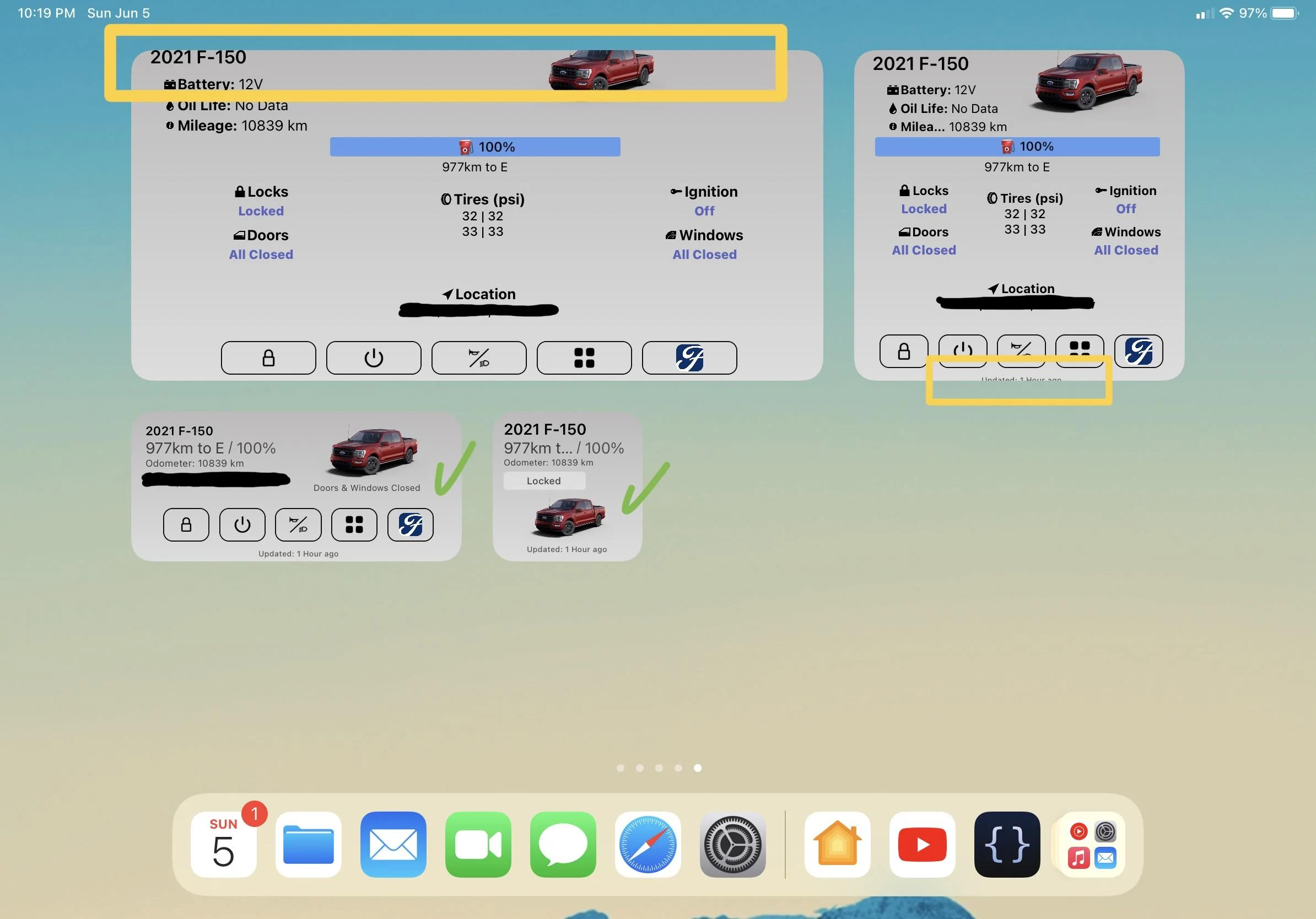Tap the remote start power icon on large widget
This screenshot has width=1316, height=919.
374,357
